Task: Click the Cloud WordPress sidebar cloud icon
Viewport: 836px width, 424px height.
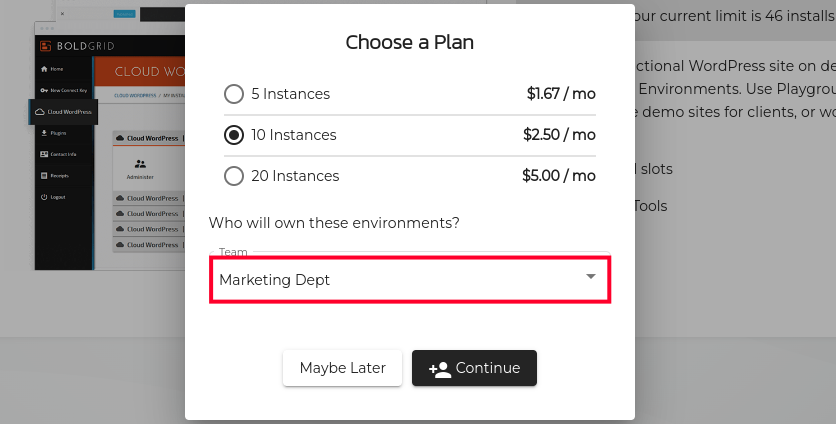Action: pos(42,112)
